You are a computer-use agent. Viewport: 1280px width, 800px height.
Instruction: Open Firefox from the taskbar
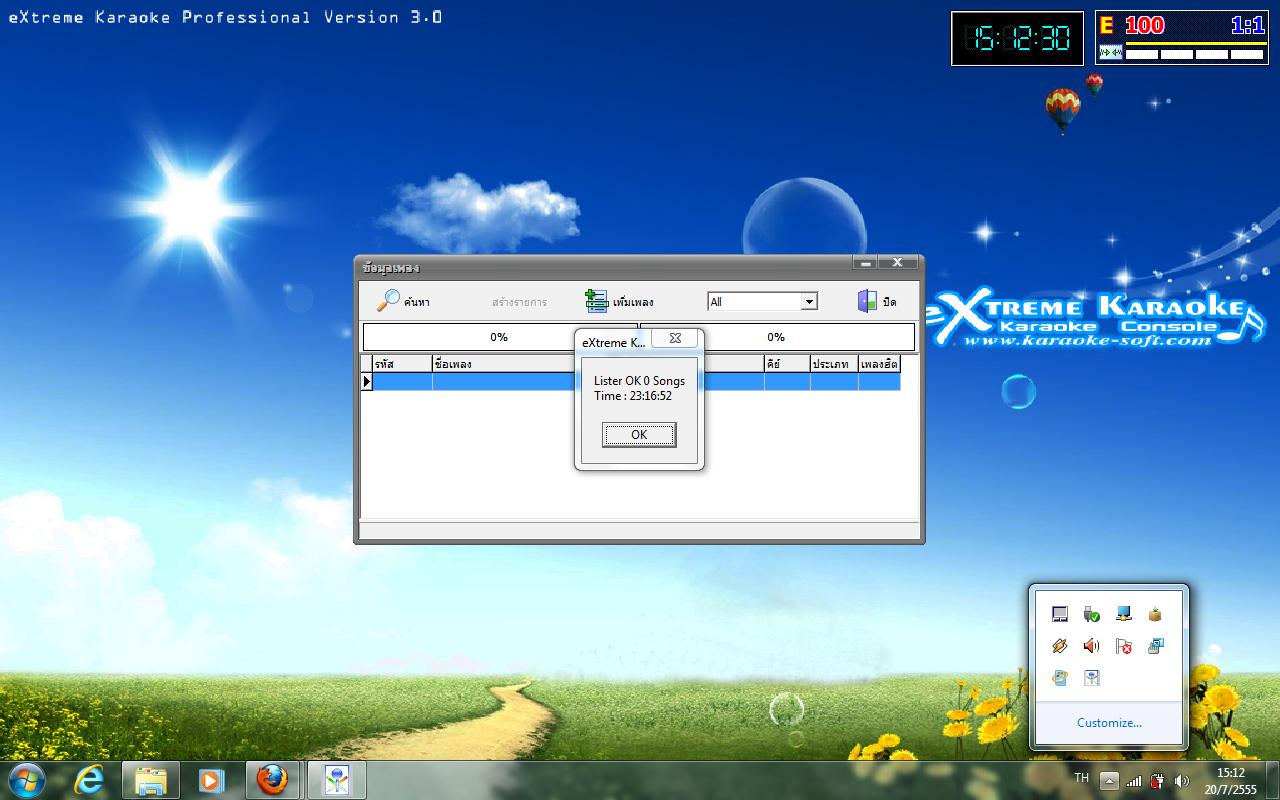coord(272,780)
